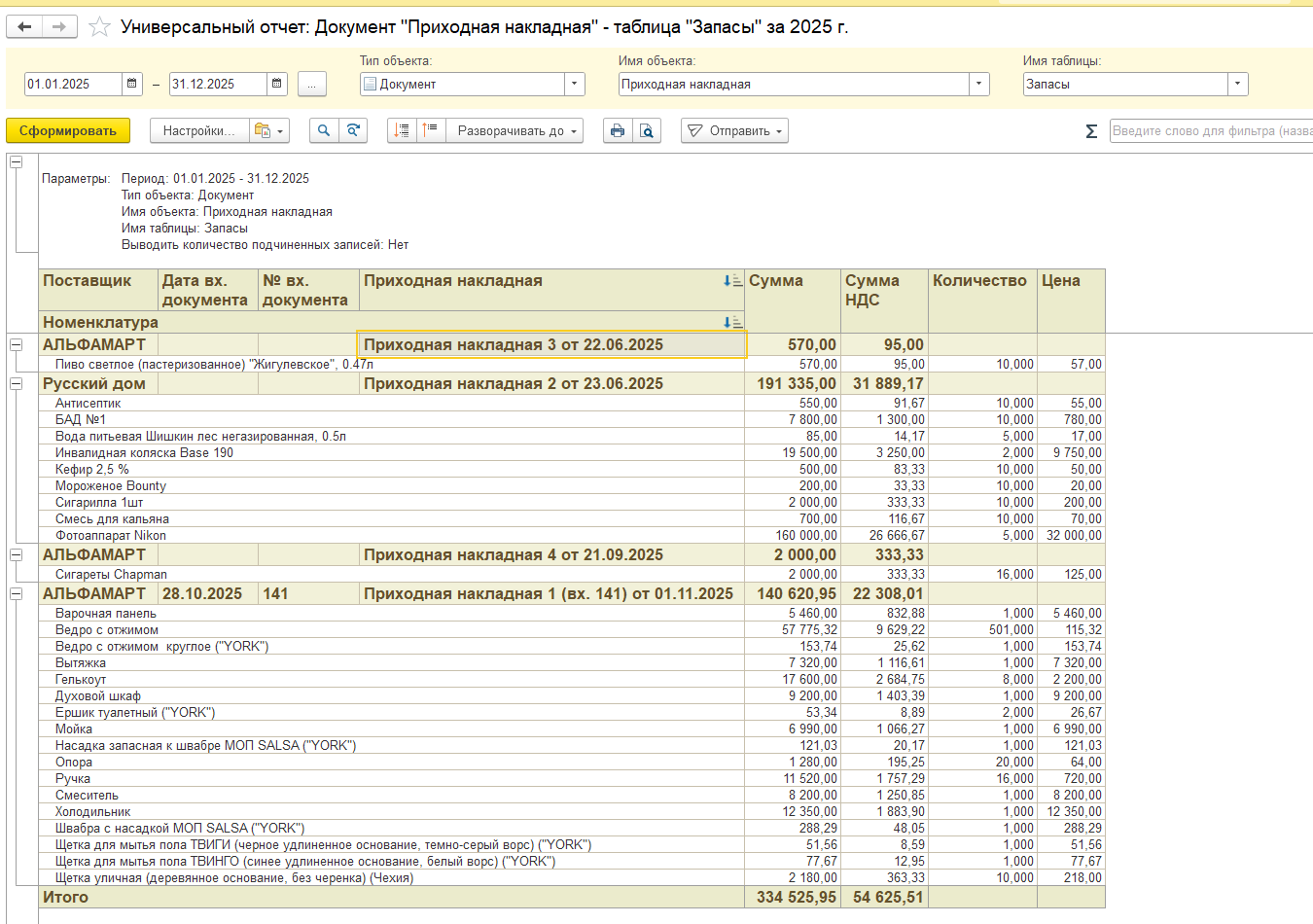Collapse the Приходная накладная 4 group
Image resolution: width=1313 pixels, height=924 pixels.
pos(17,555)
